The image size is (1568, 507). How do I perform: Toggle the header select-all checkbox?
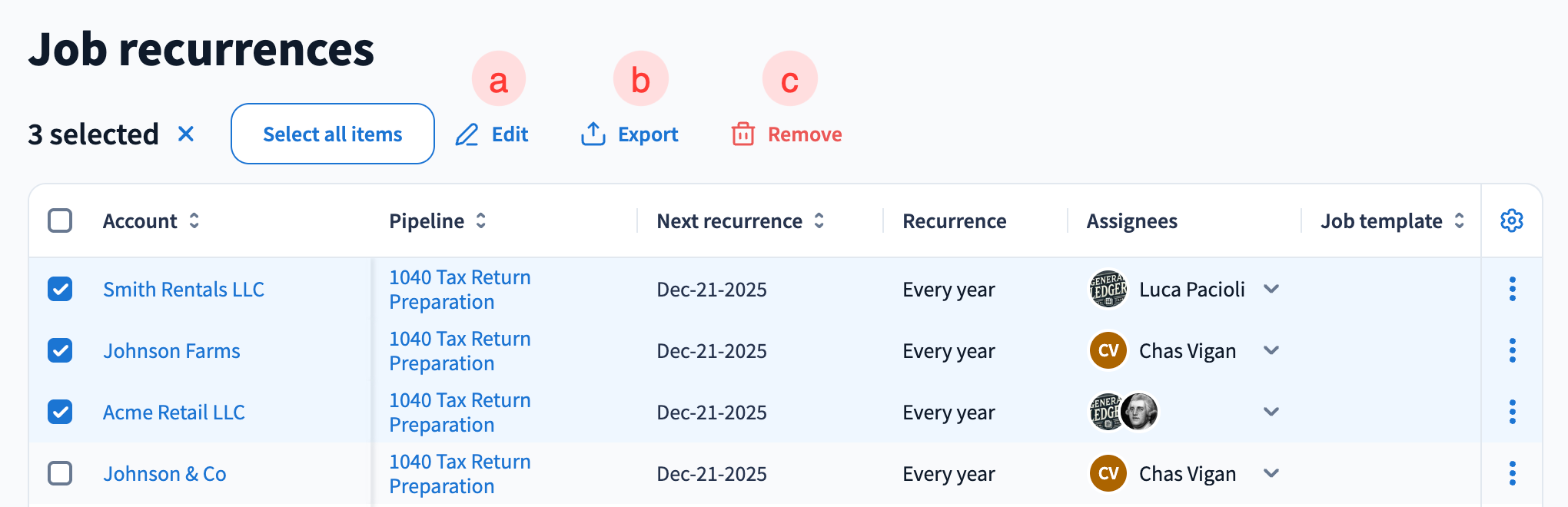[60, 220]
